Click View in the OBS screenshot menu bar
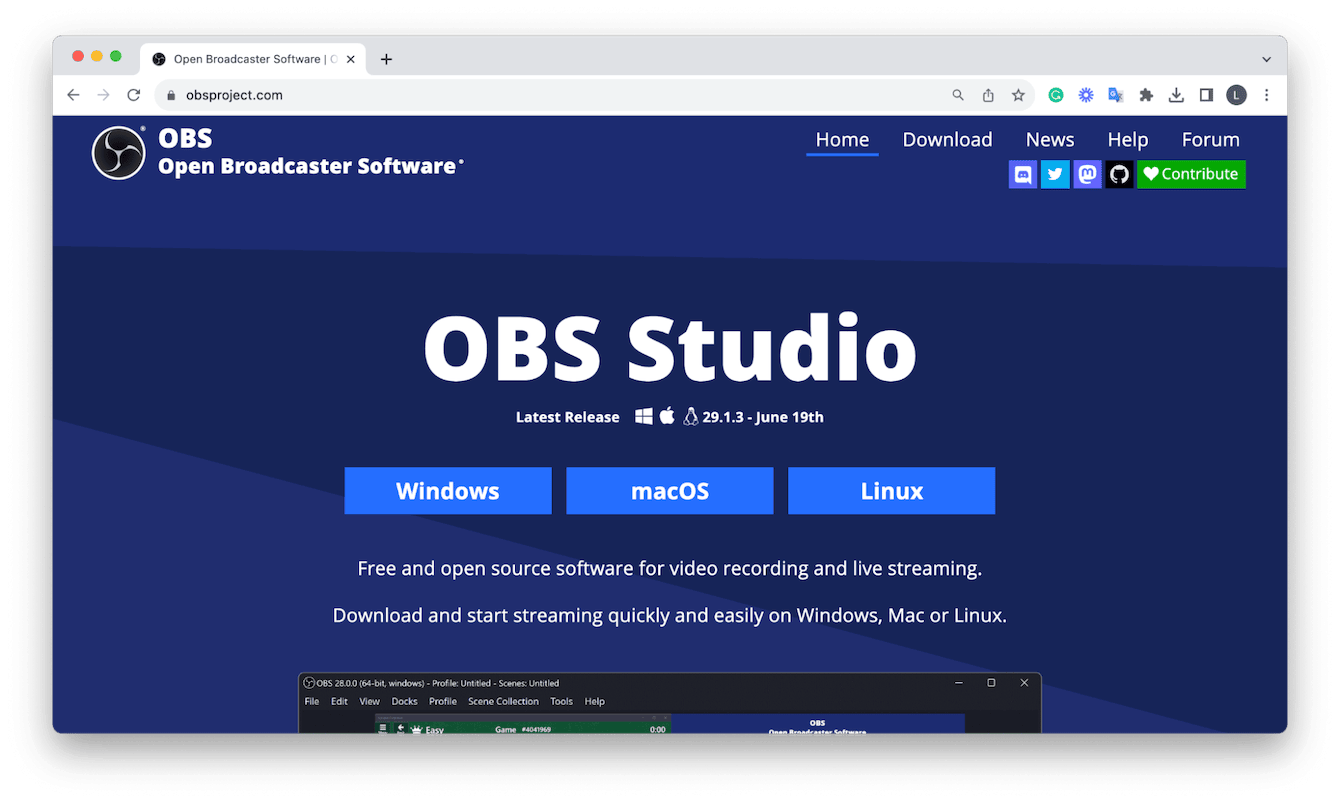Viewport: 1340px width, 803px height. [370, 701]
